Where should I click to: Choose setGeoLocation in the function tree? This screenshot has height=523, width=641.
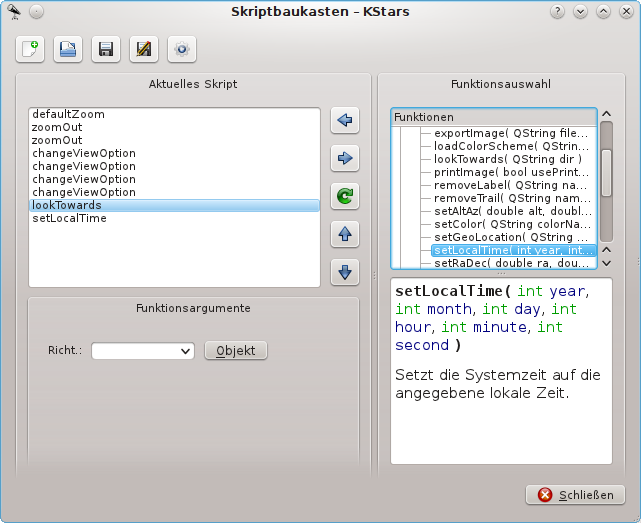tap(510, 237)
